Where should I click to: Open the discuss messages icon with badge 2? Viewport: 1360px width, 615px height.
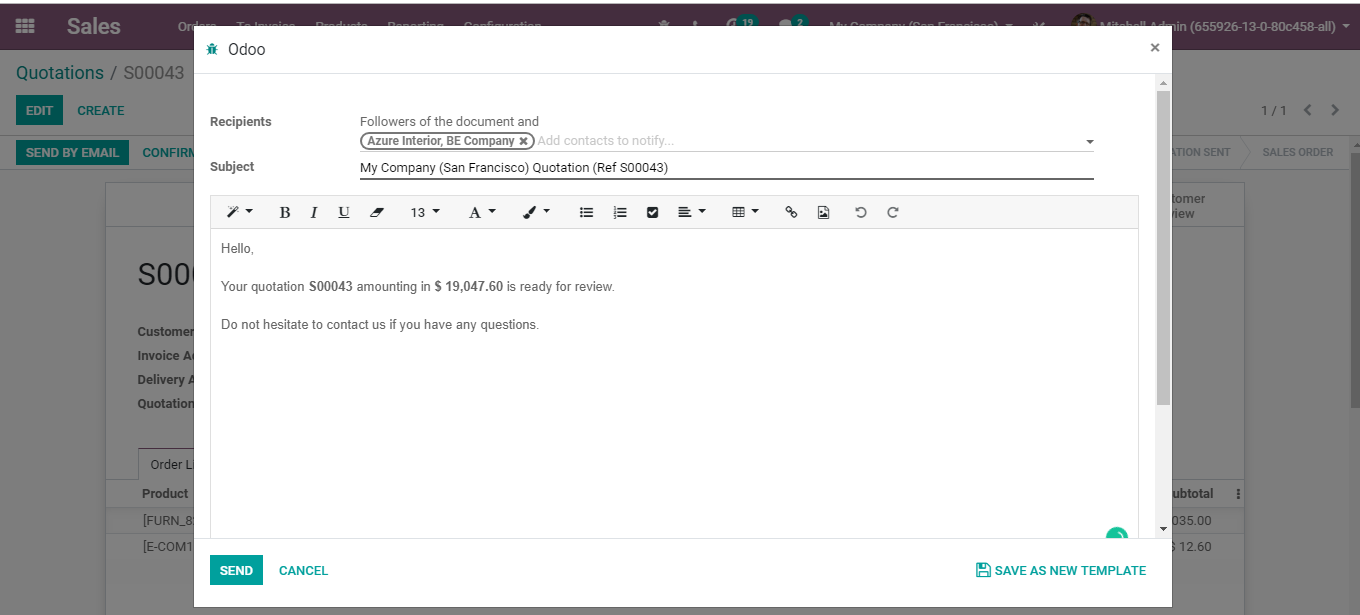pos(790,25)
